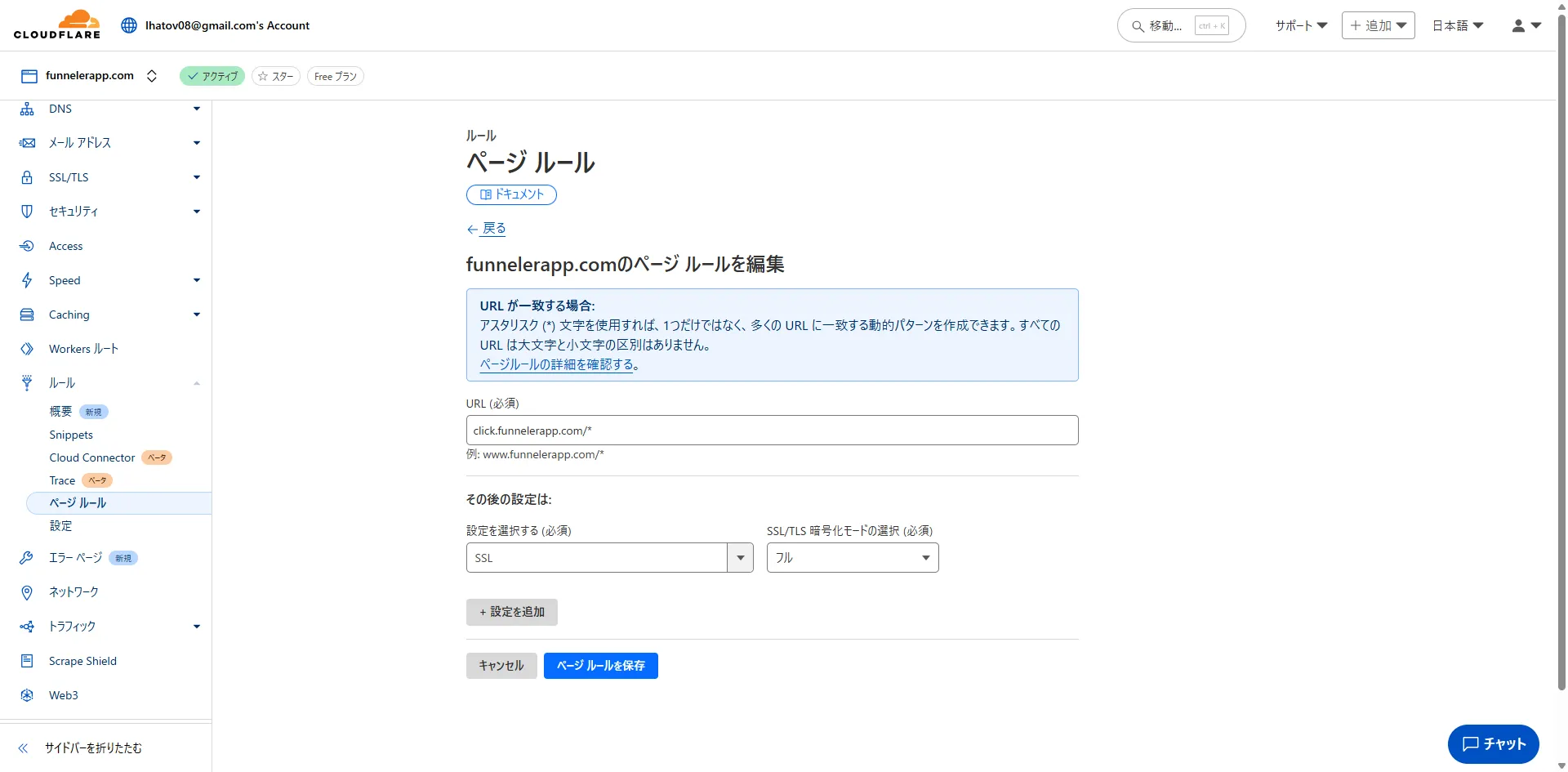Click the 移動 search box
The image size is (1568, 772).
(1181, 26)
